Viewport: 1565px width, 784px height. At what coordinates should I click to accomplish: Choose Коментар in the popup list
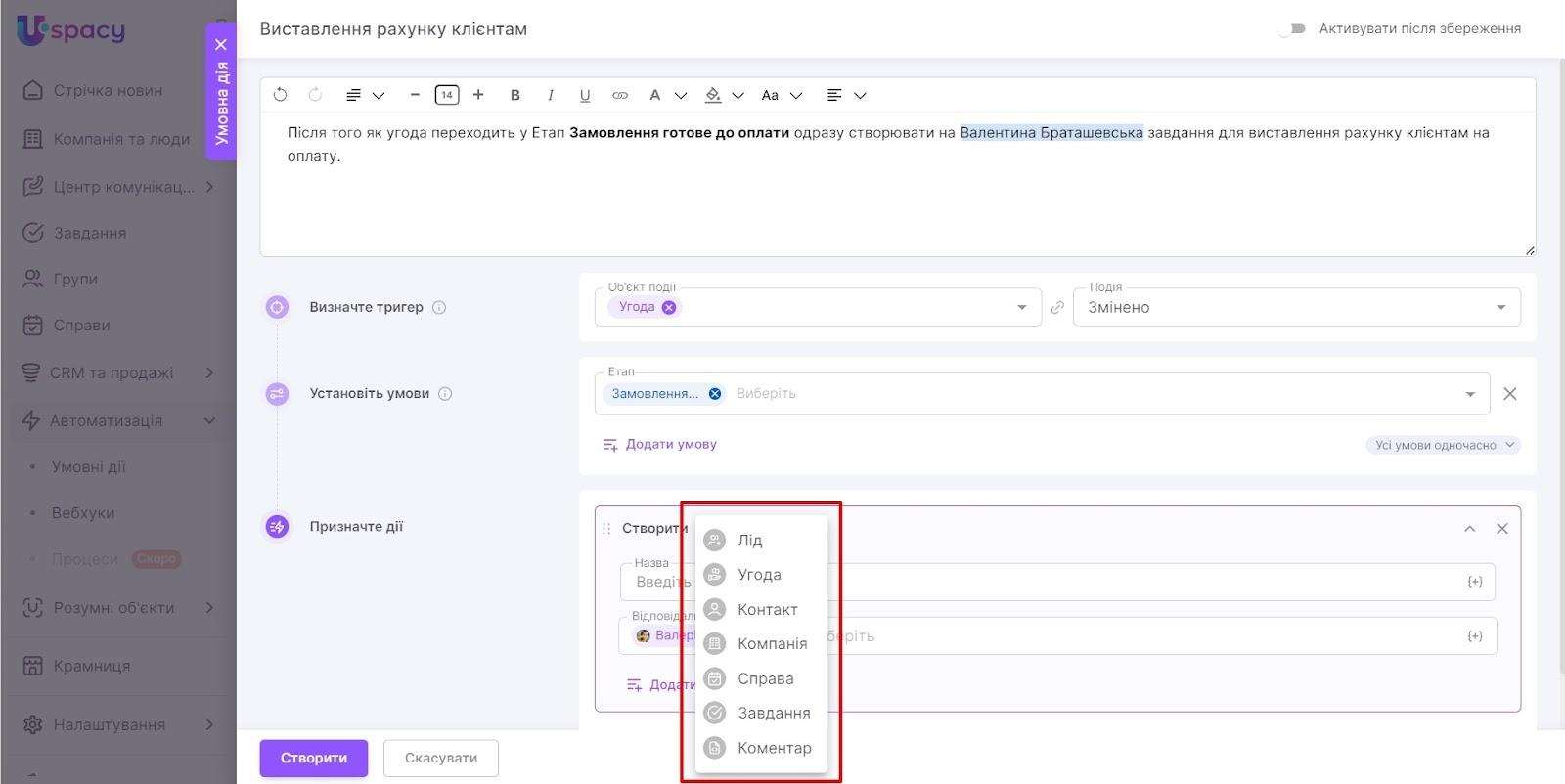774,748
